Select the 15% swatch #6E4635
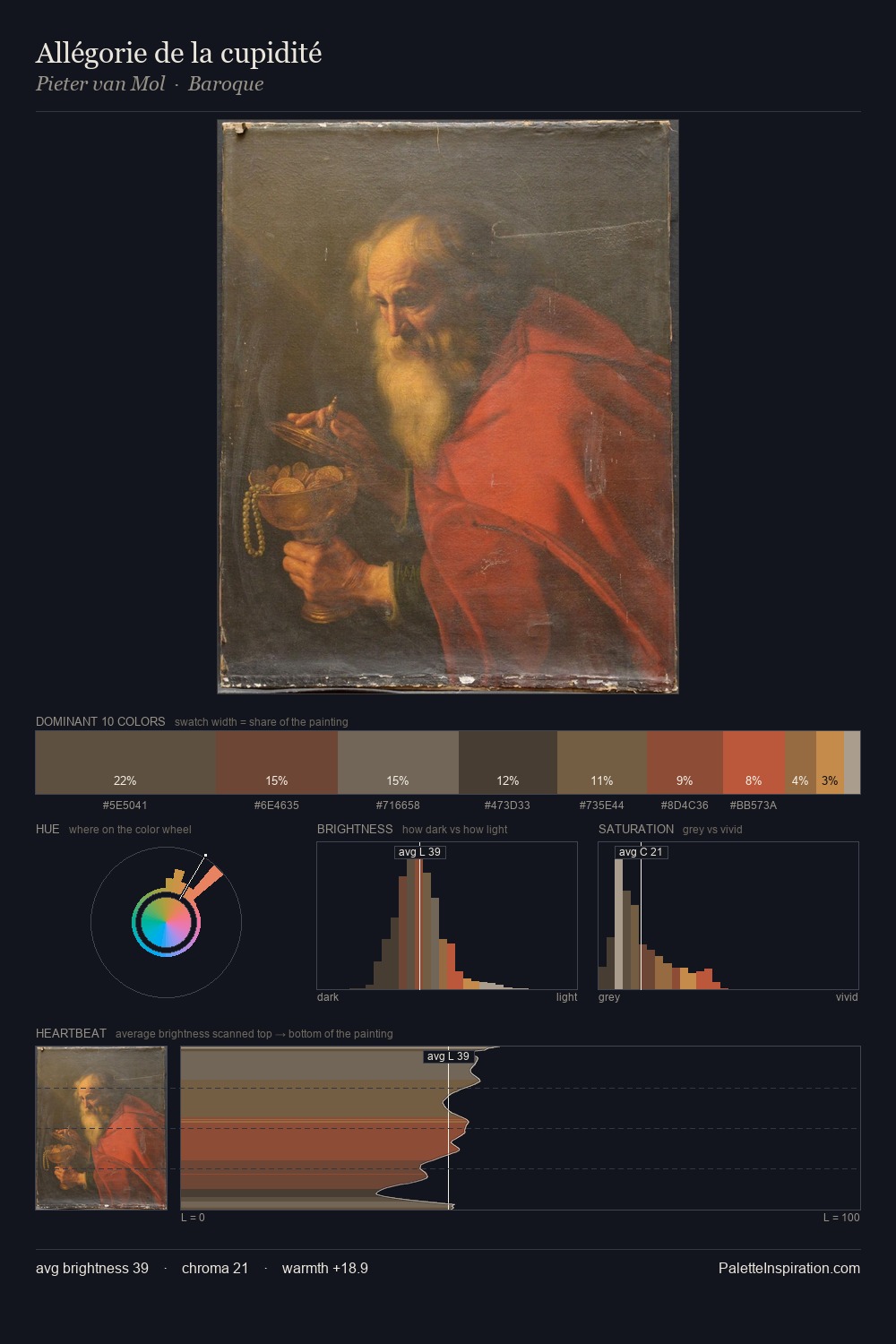Viewport: 896px width, 1344px height. point(277,762)
